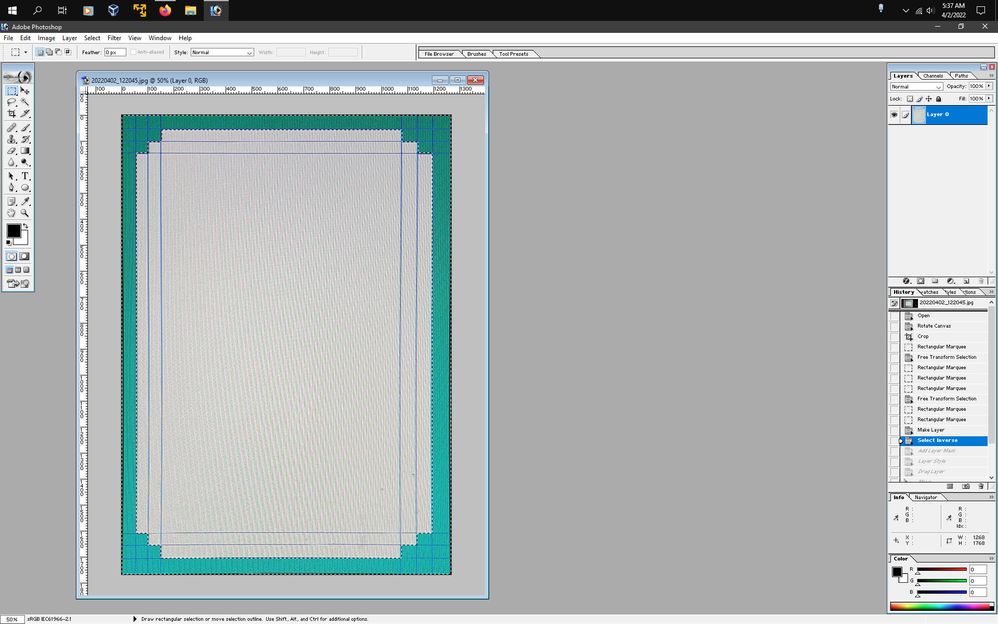Select the History Brush tool
998x624 pixels.
click(x=25, y=139)
